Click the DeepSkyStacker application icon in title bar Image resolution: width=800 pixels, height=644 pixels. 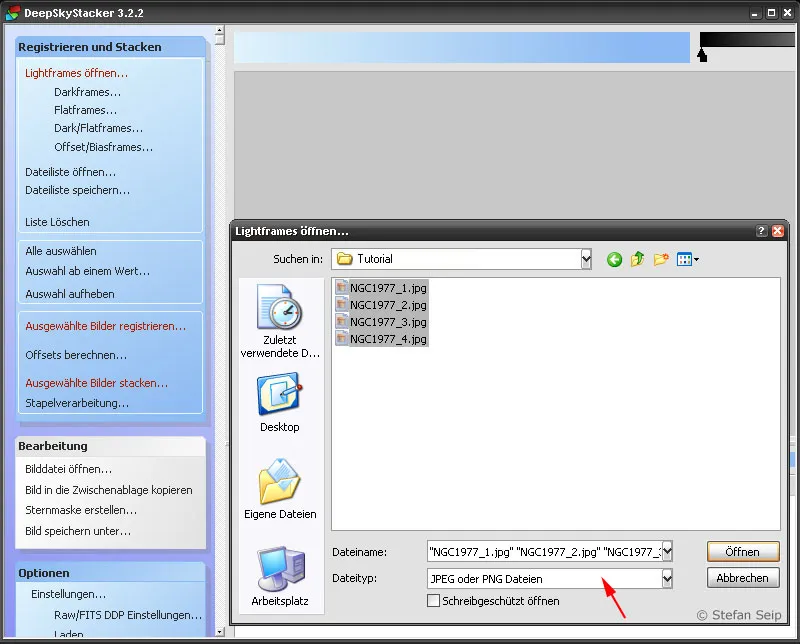coord(12,13)
